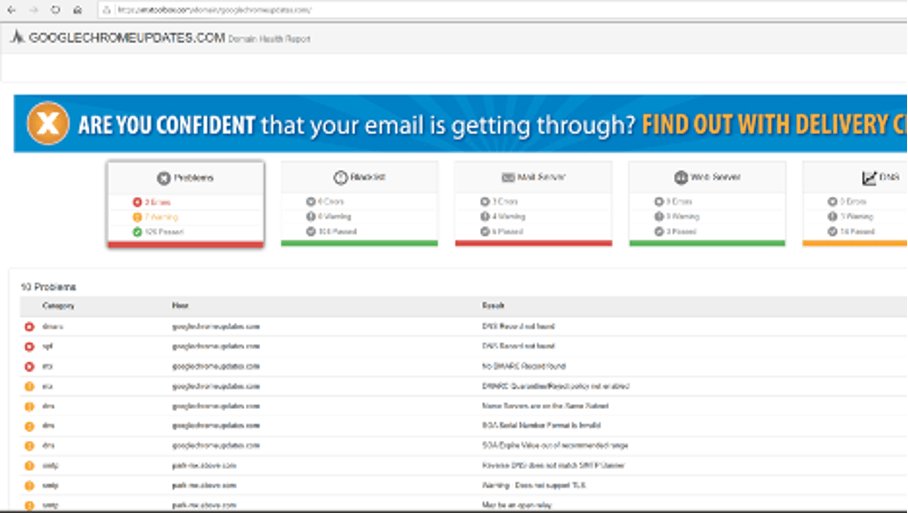Click 'Reverse DNS does not match SMTP Banner' result
Viewport: 908px width, 514px height.
click(x=553, y=465)
